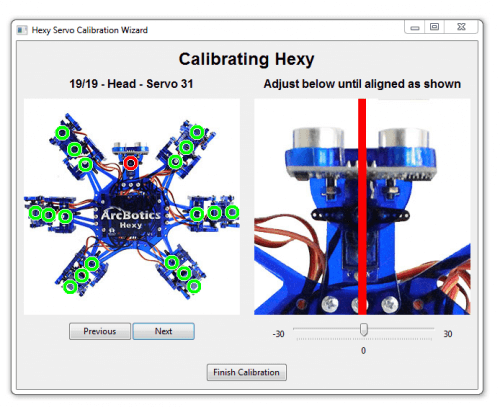The width and height of the screenshot is (500, 407).
Task: Select the top-left leg innermost green servo circle
Action: coord(86,164)
